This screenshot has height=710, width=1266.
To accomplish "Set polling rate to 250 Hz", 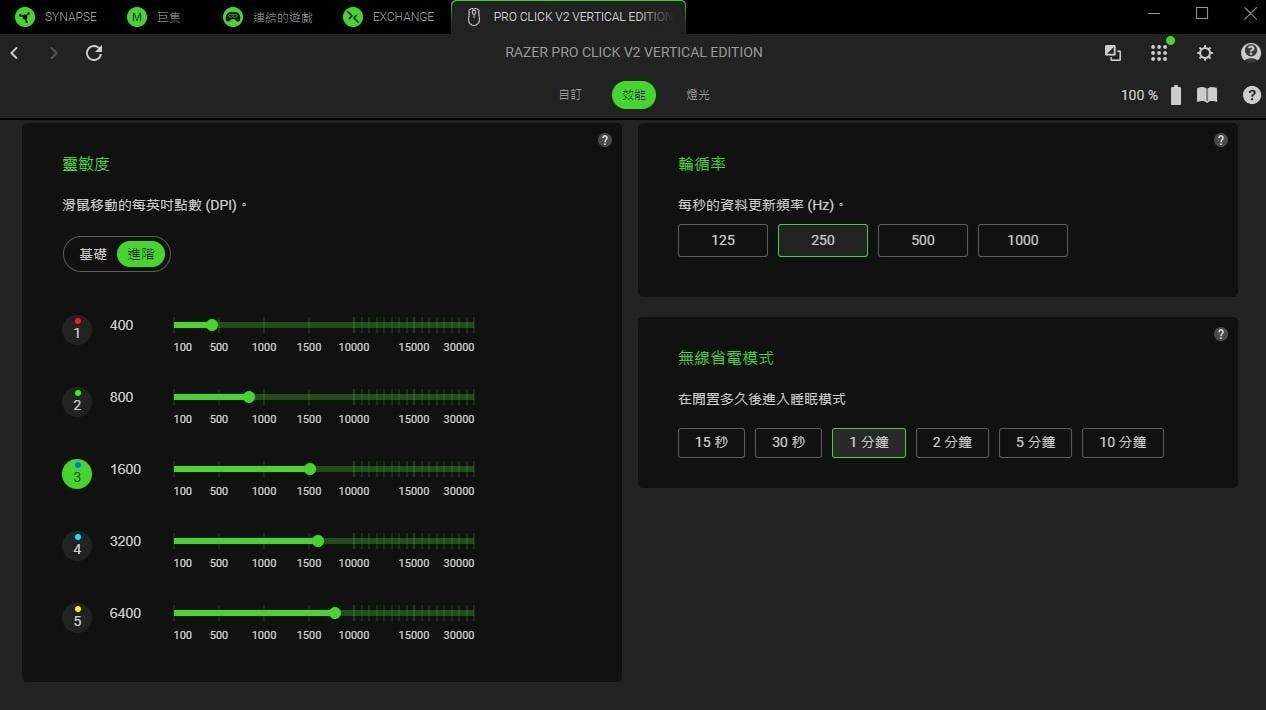I will (823, 240).
